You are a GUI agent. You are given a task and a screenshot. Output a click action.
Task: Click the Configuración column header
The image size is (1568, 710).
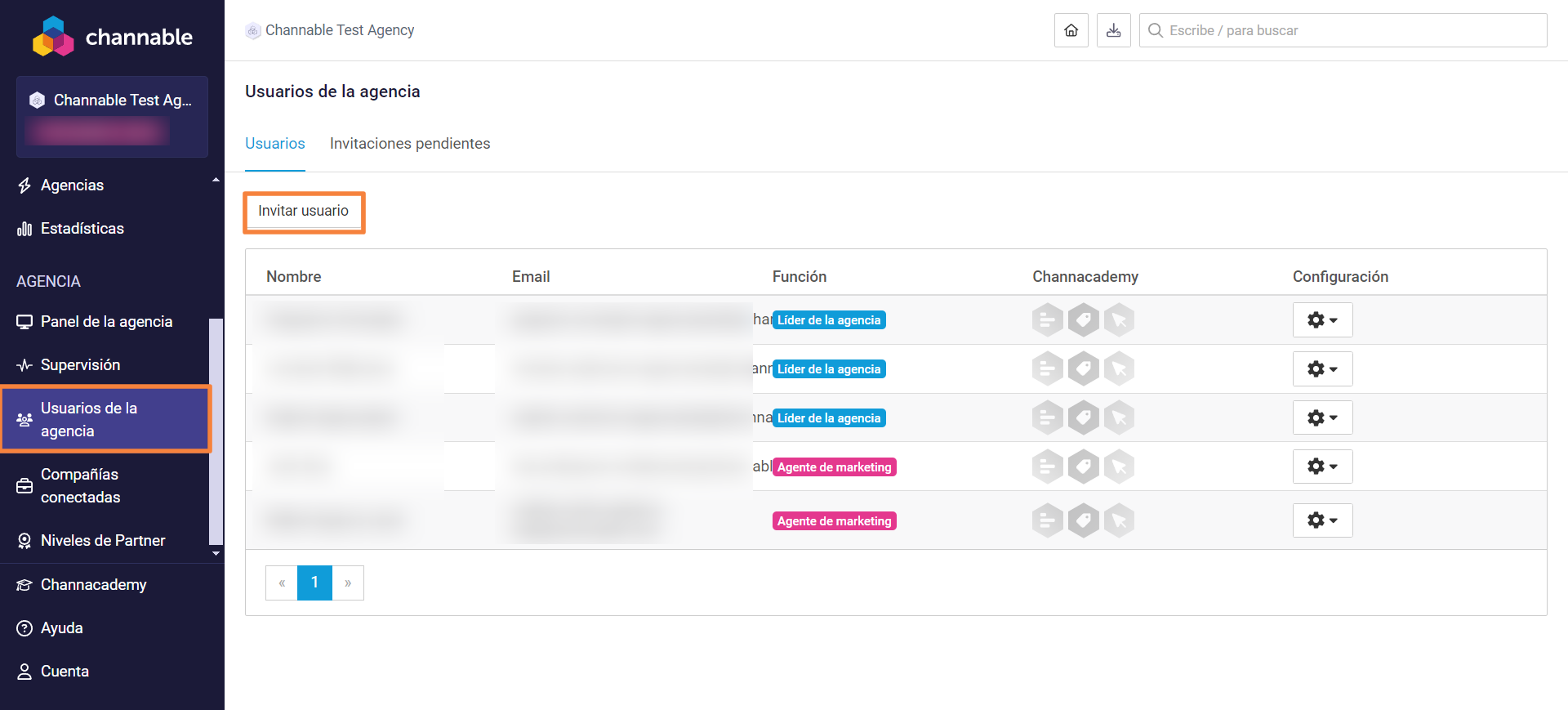(x=1340, y=277)
